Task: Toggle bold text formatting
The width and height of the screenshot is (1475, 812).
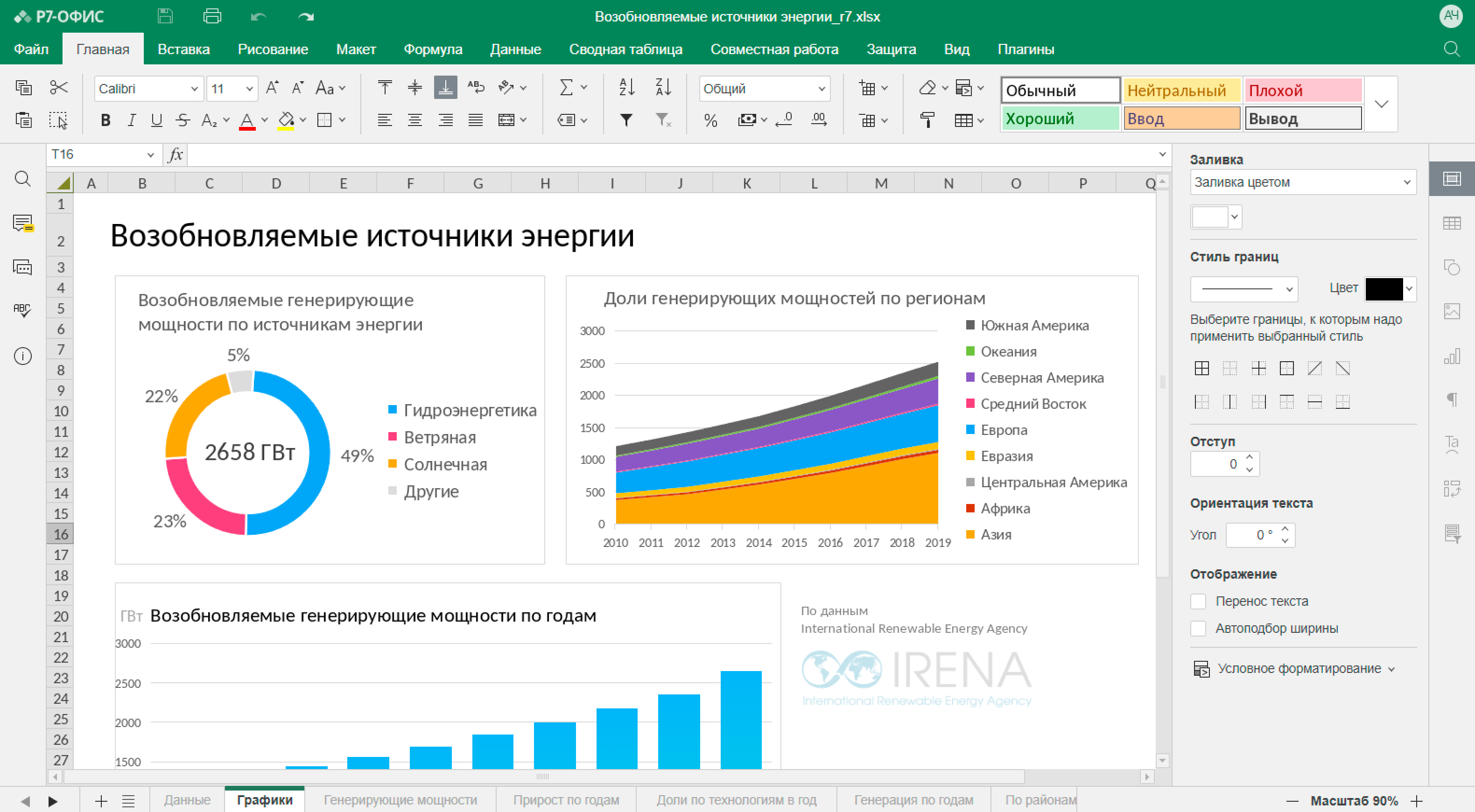Action: (x=105, y=120)
